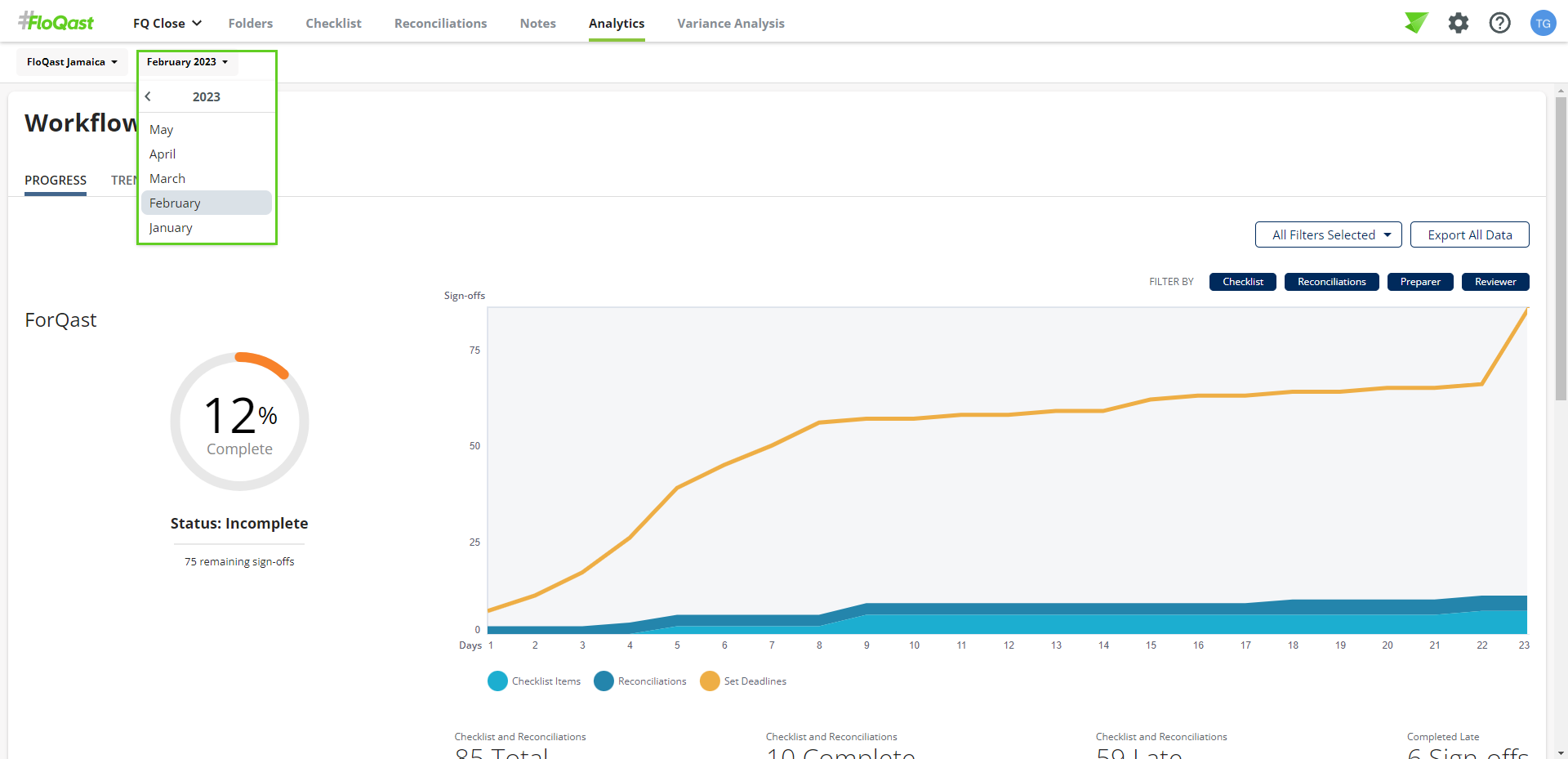Viewport: 1568px width, 759px height.
Task: Select May in the month list
Action: pos(207,129)
